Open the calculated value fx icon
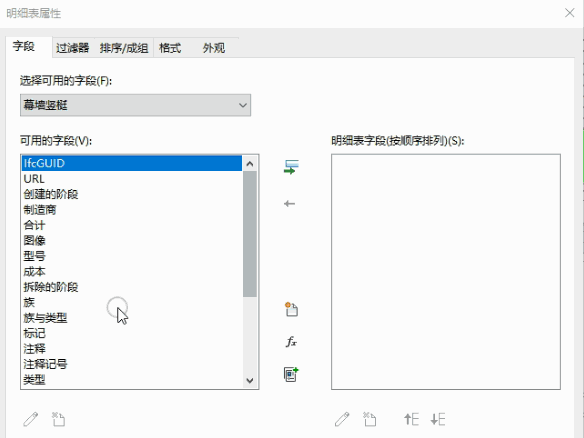584x438 pixels. (291, 342)
